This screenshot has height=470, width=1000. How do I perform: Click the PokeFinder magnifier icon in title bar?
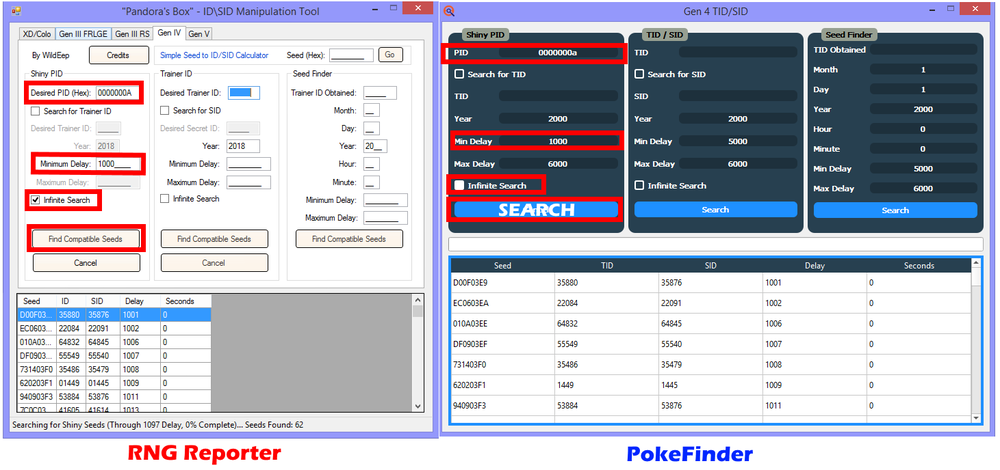click(450, 11)
